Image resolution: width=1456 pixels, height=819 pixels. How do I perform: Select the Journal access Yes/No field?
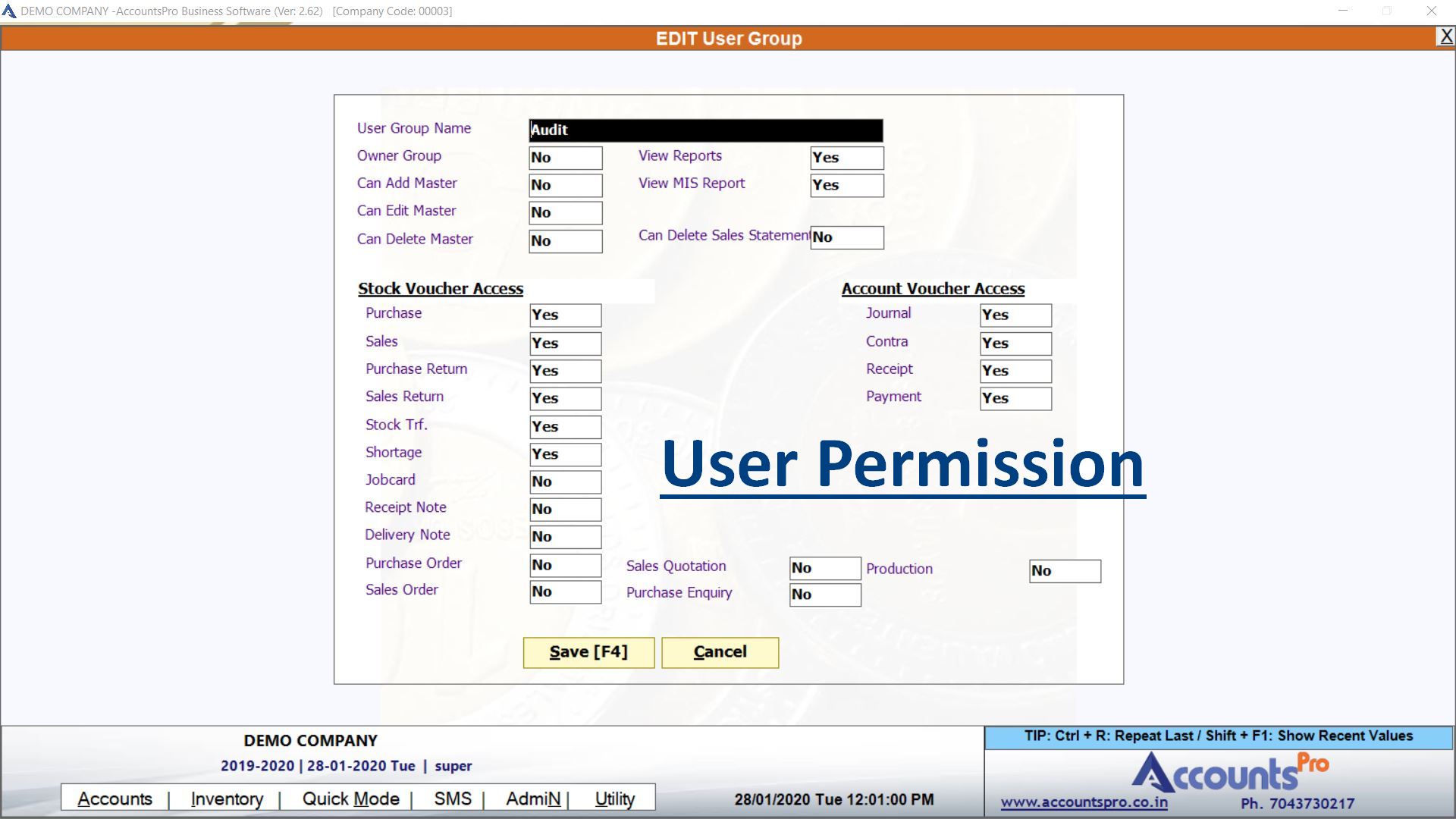pyautogui.click(x=1015, y=315)
